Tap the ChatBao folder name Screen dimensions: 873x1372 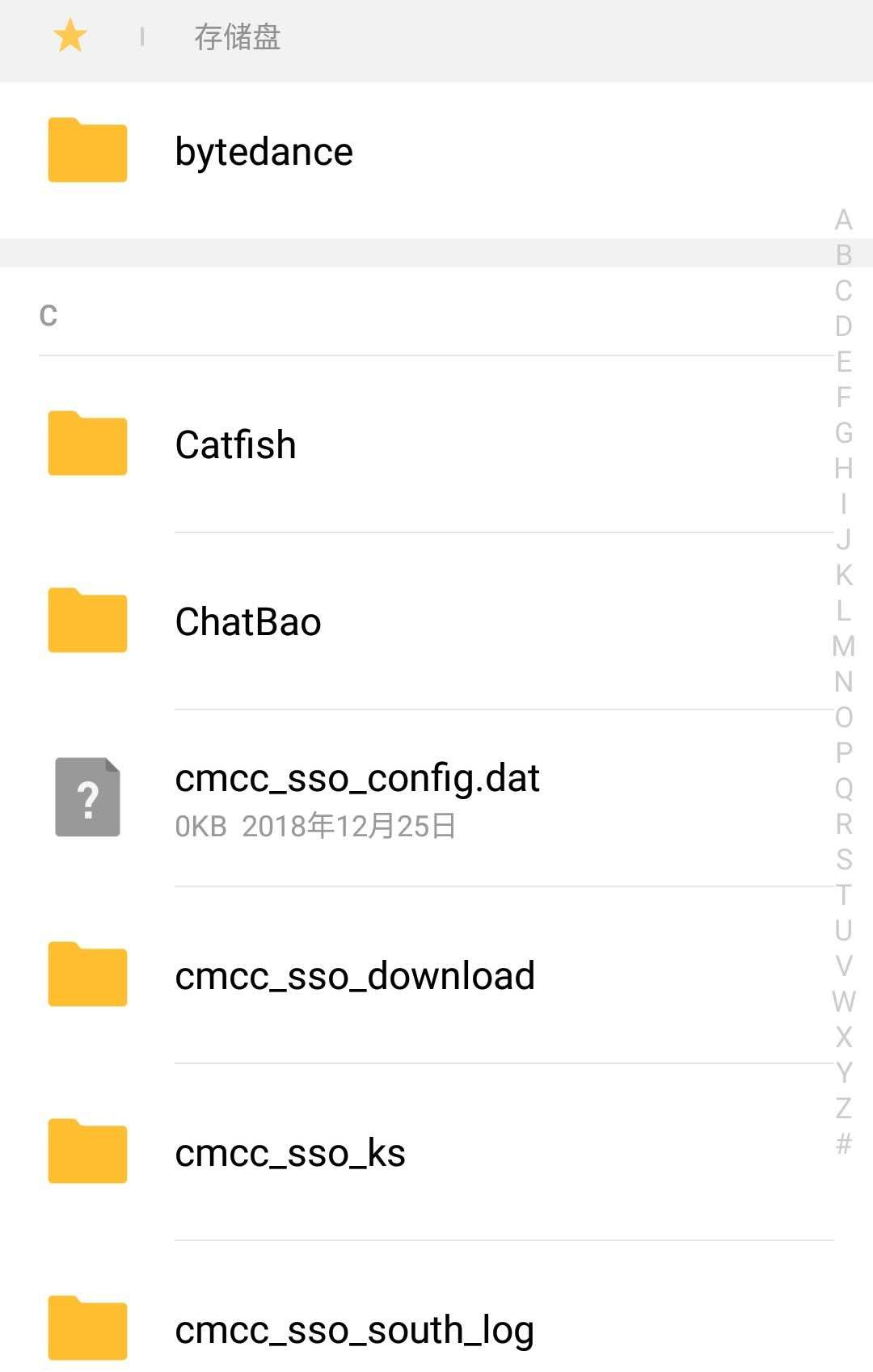click(x=248, y=622)
